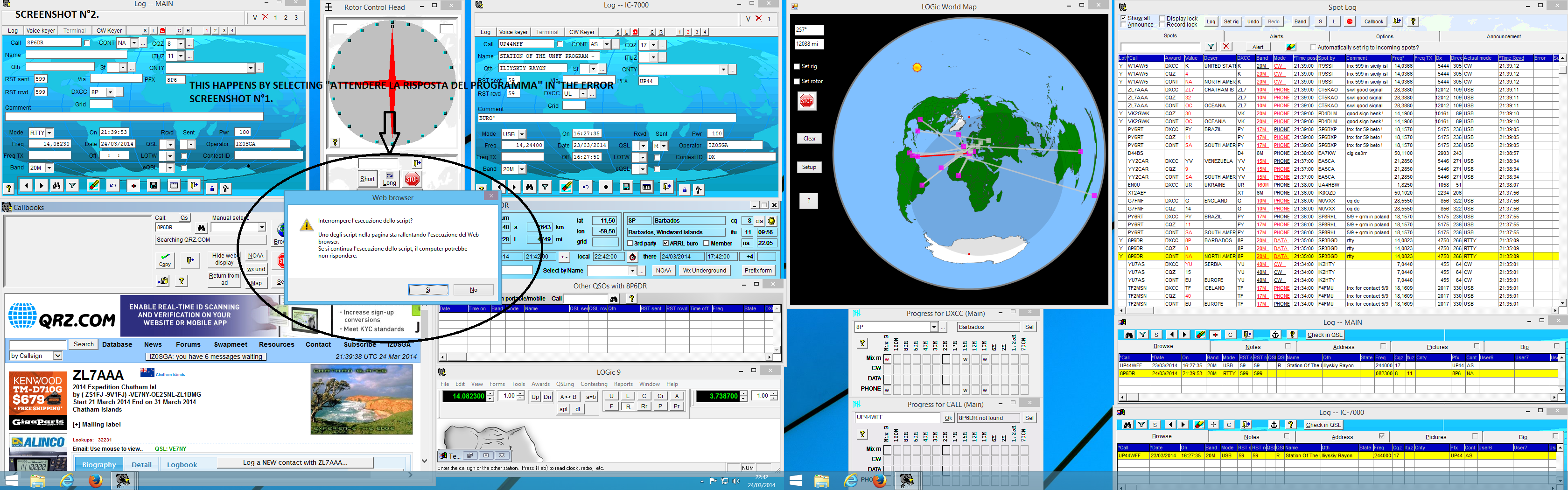Open Internet Explorer from the left taskbar
This screenshot has height=490, width=1568.
pyautogui.click(x=66, y=481)
